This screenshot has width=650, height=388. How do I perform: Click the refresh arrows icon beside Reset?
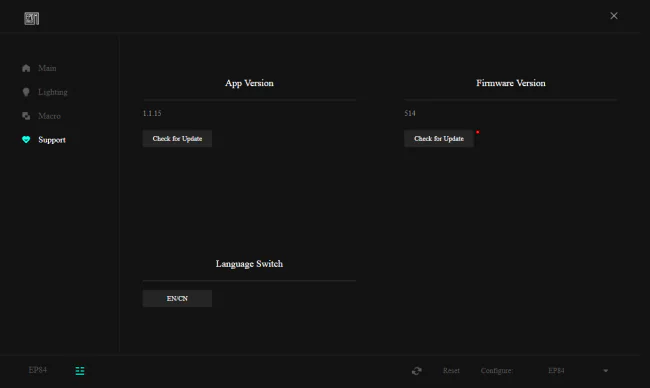click(x=417, y=371)
